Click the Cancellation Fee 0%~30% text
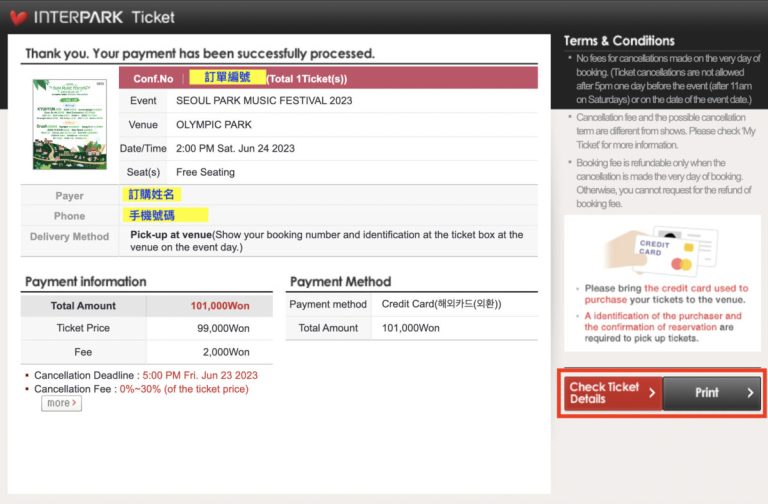The image size is (768, 504). tap(188, 389)
